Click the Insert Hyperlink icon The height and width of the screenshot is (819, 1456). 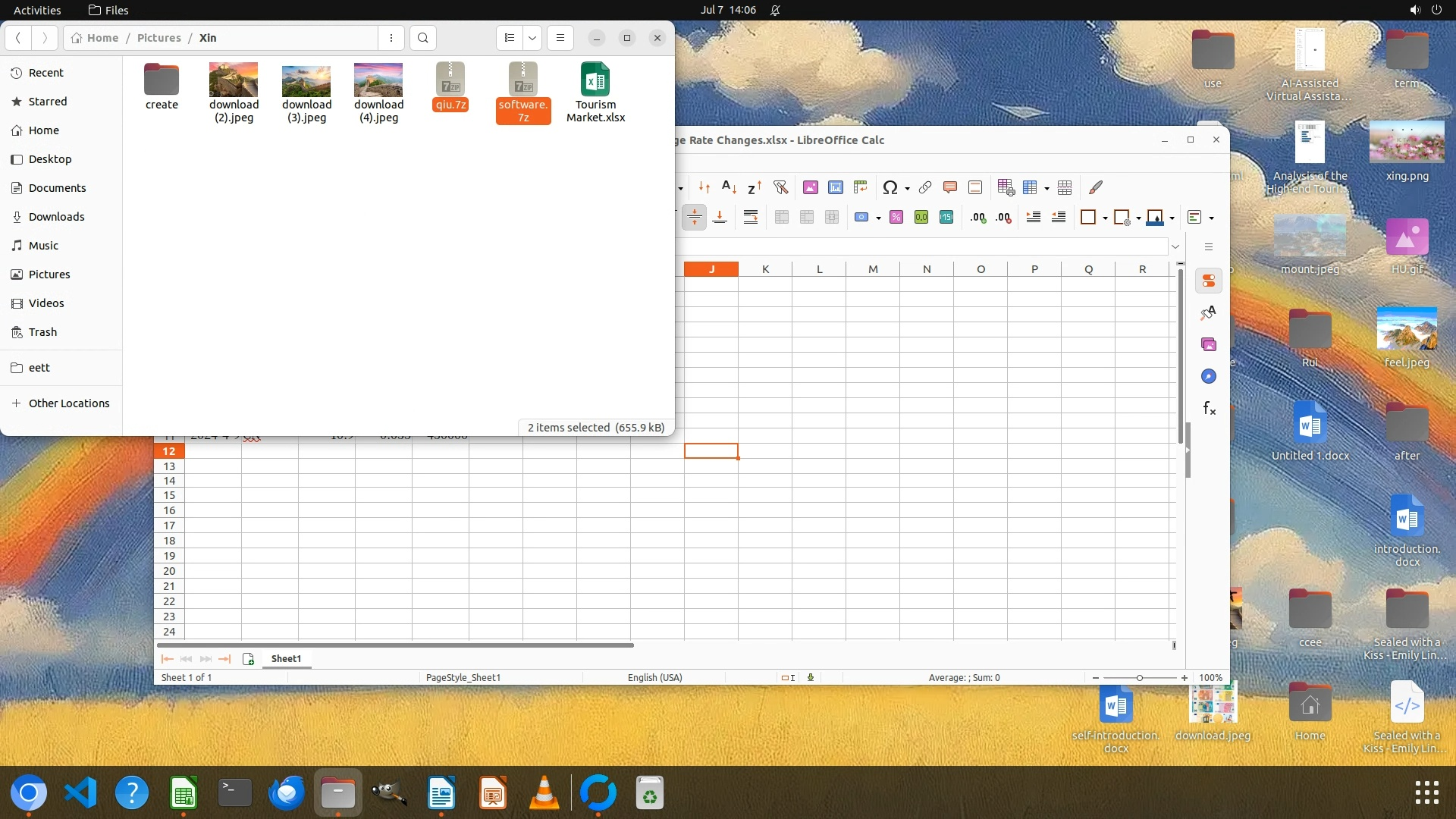click(x=925, y=187)
